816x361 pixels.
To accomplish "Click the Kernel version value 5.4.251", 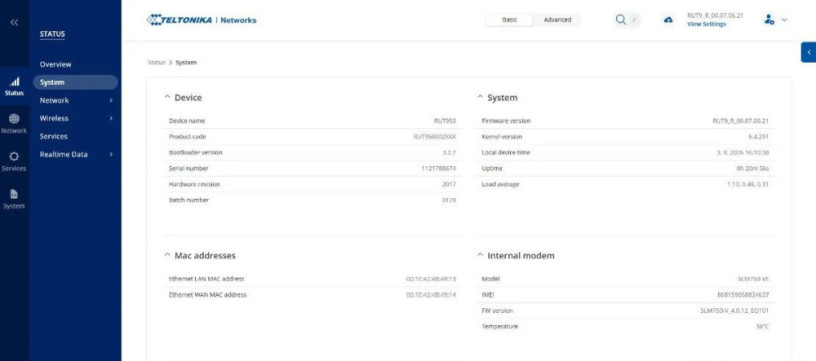I will tap(758, 137).
